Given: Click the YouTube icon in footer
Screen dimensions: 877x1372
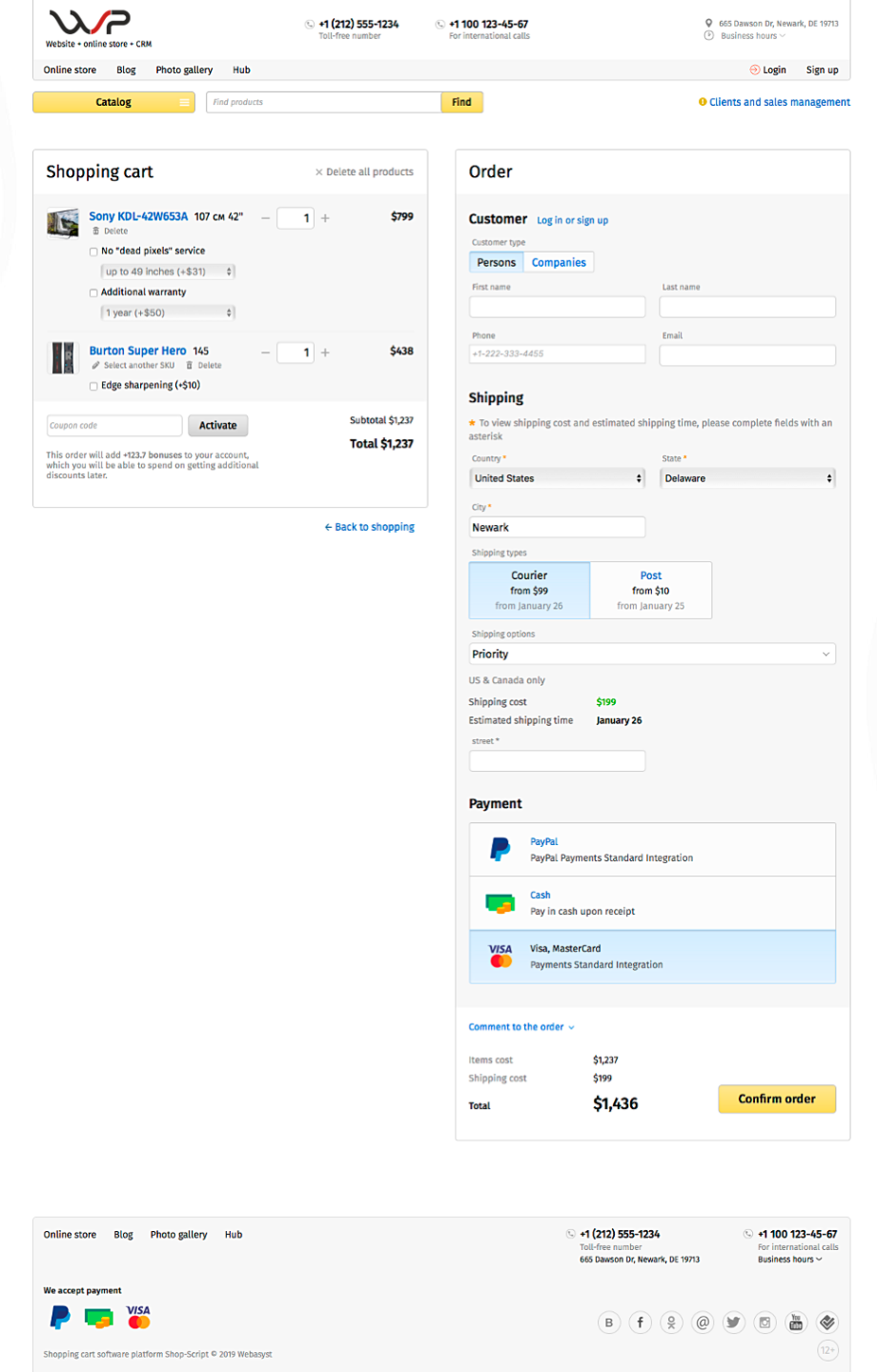Looking at the screenshot, I should click(796, 1322).
